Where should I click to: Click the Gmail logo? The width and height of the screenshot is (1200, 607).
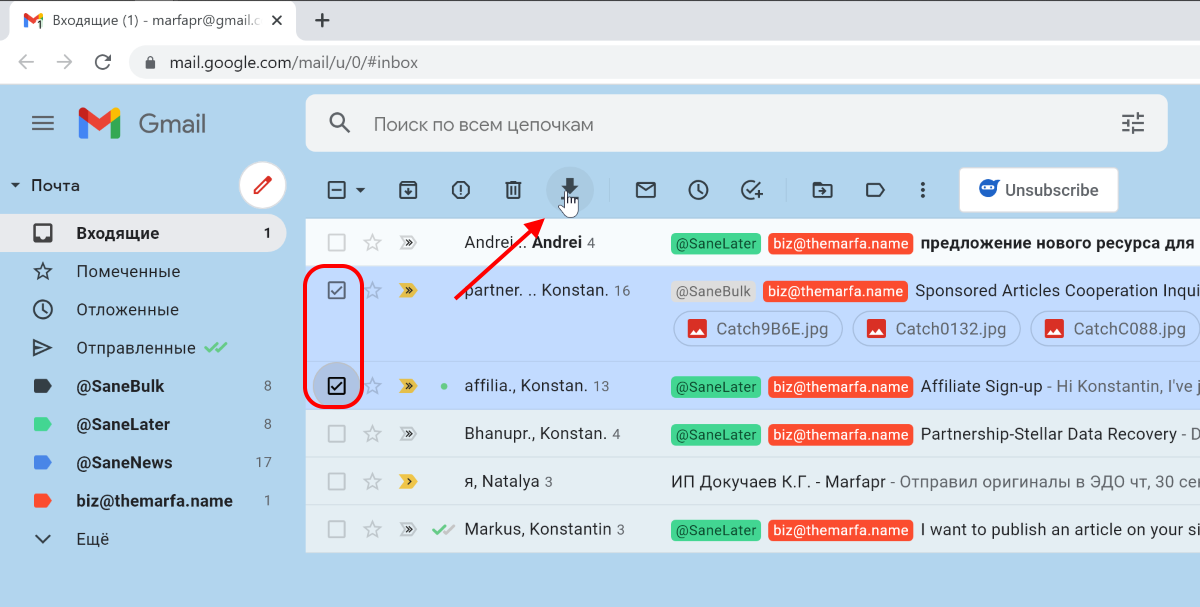pyautogui.click(x=142, y=124)
